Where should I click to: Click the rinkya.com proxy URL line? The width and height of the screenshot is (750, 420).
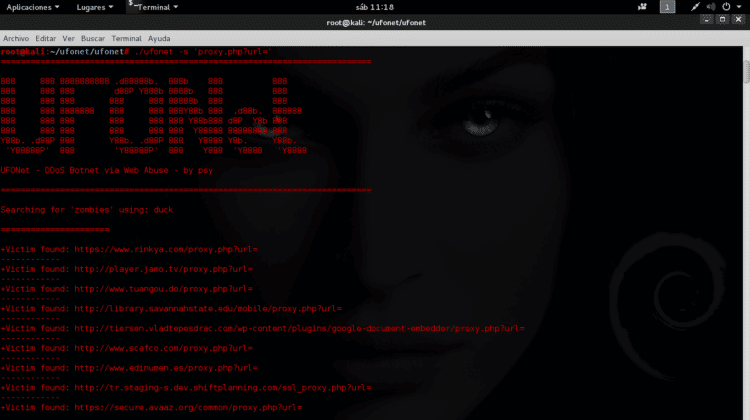click(129, 249)
